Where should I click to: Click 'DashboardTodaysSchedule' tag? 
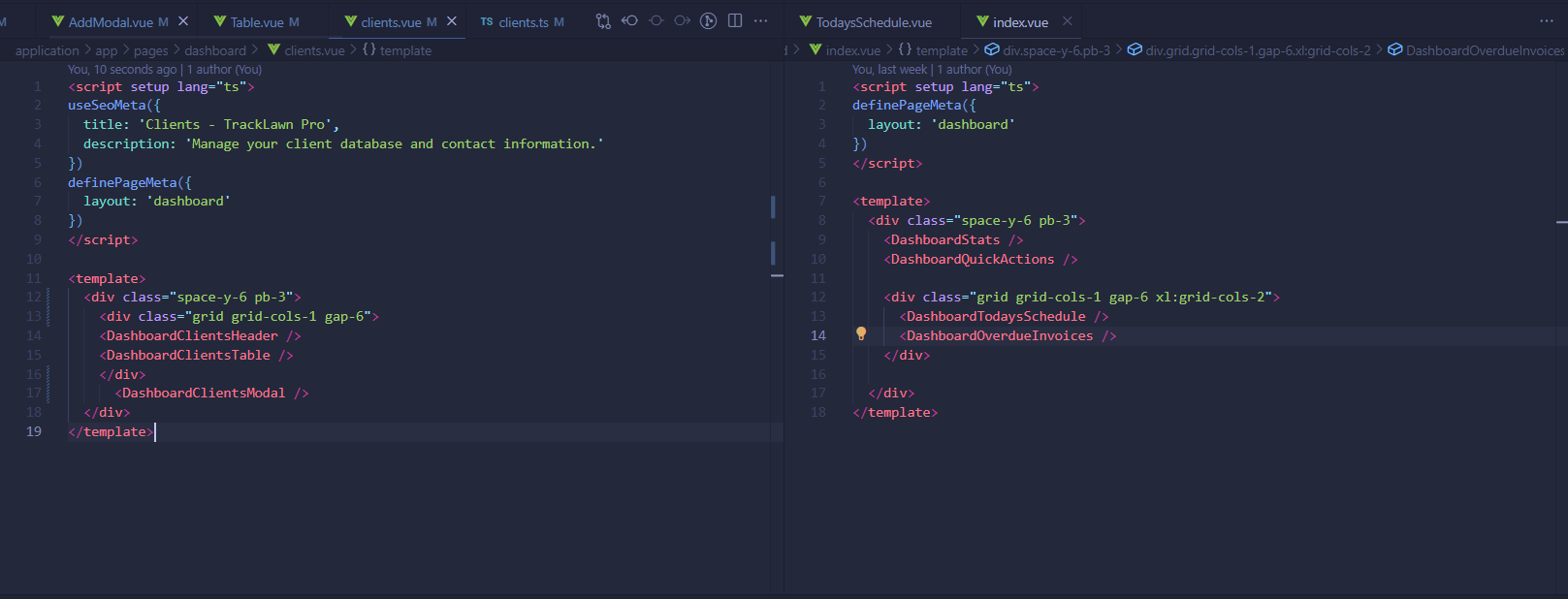(996, 316)
